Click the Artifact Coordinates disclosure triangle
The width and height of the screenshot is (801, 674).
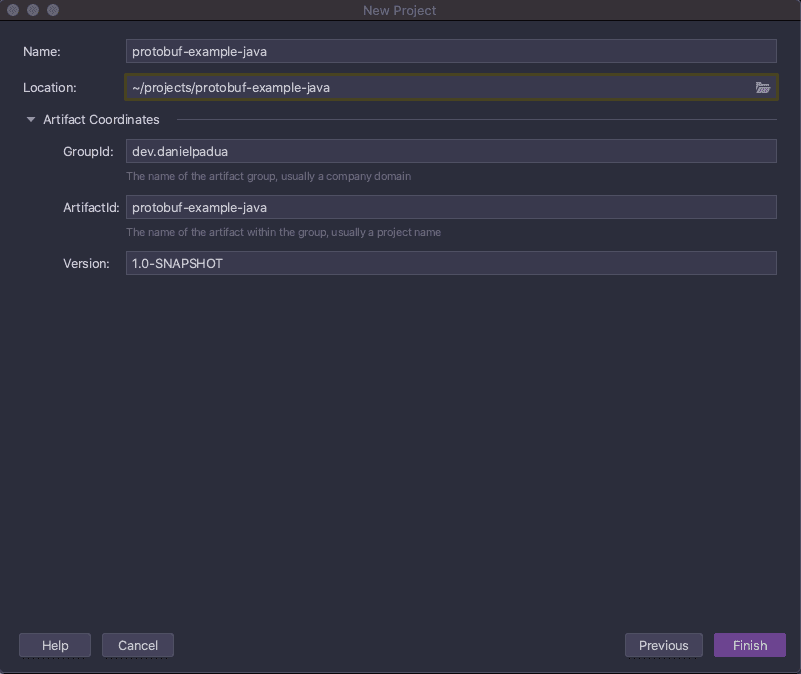tap(30, 119)
